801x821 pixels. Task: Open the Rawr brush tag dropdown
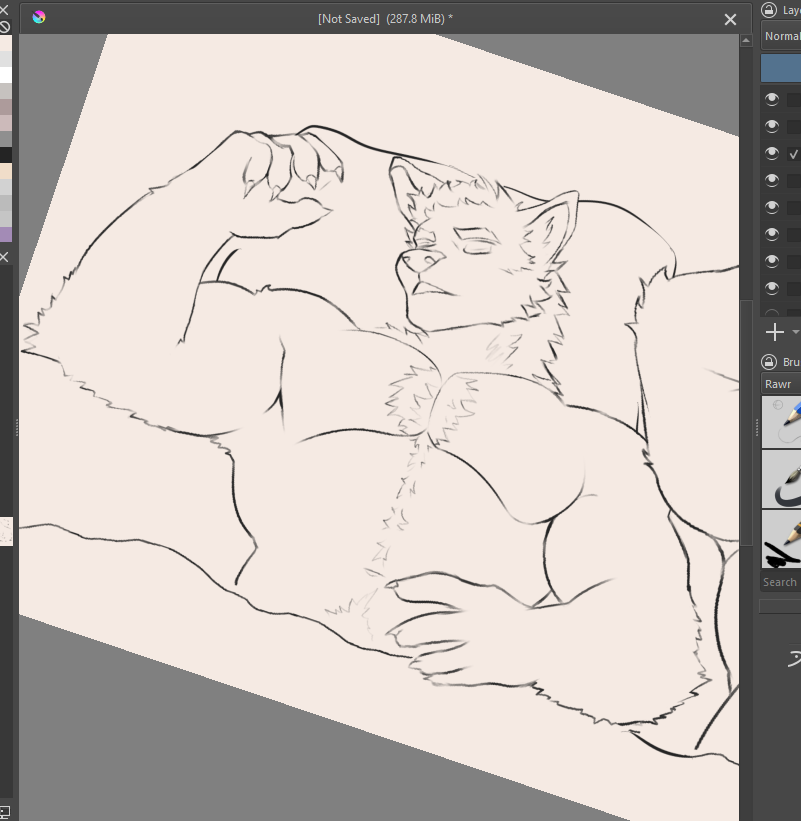(781, 384)
